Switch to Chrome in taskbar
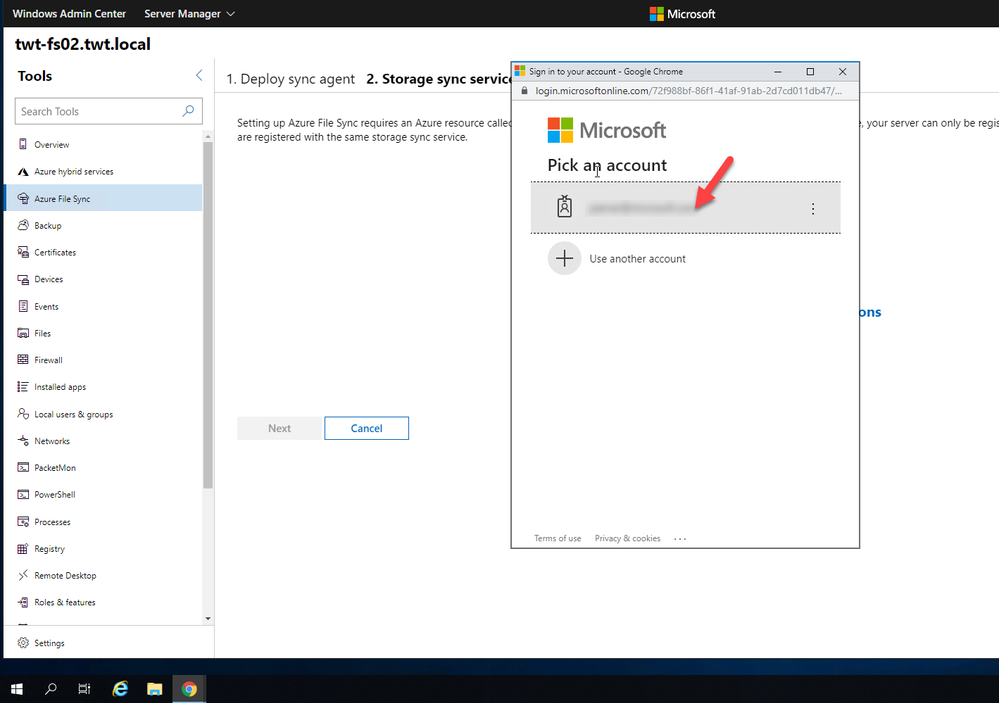Image resolution: width=999 pixels, height=703 pixels. [189, 689]
